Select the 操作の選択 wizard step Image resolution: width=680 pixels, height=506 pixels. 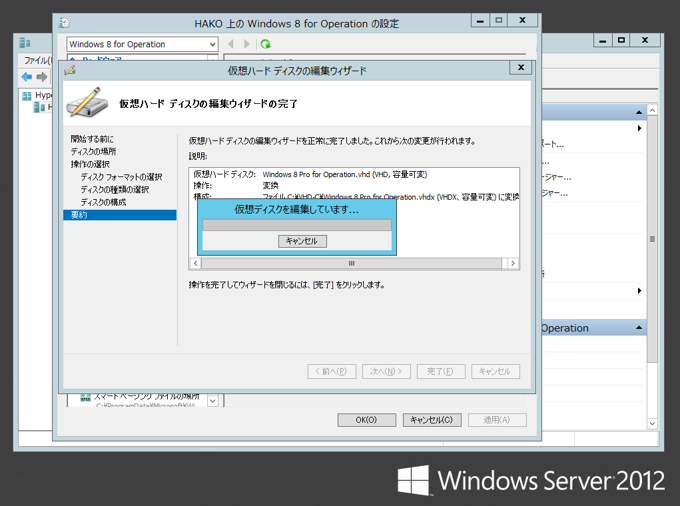coord(90,164)
